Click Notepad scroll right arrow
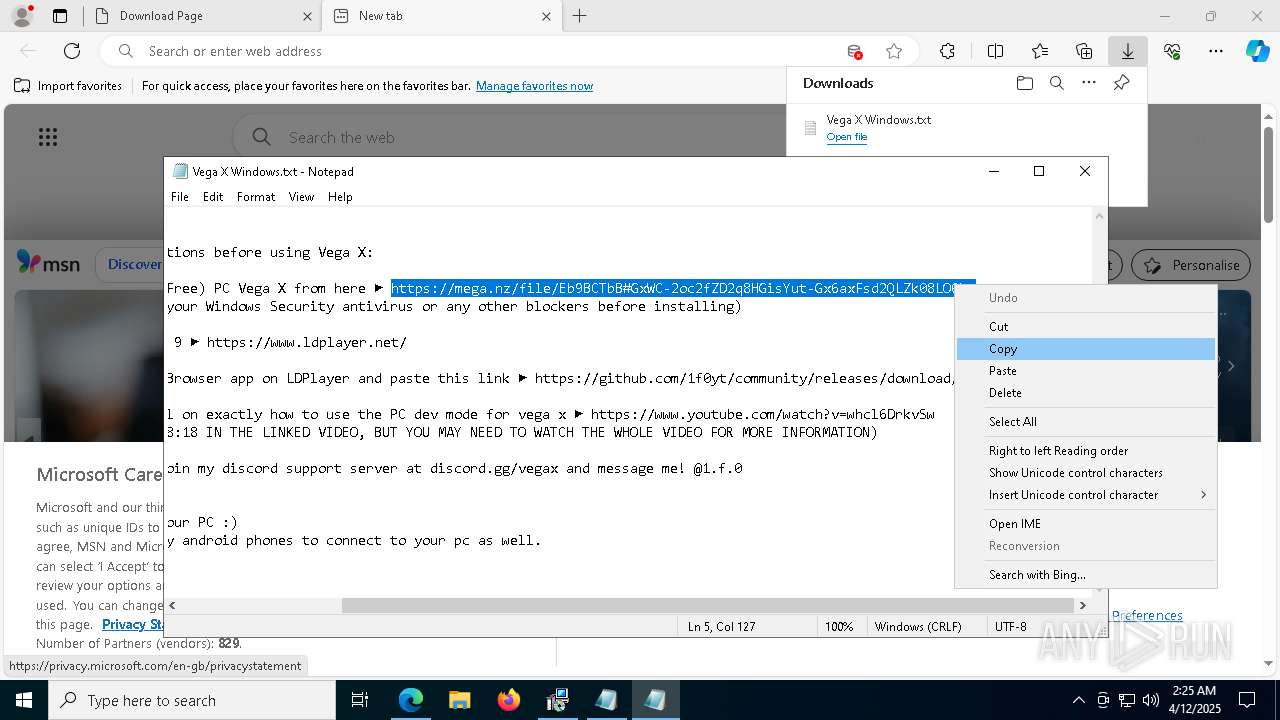 click(x=1082, y=605)
